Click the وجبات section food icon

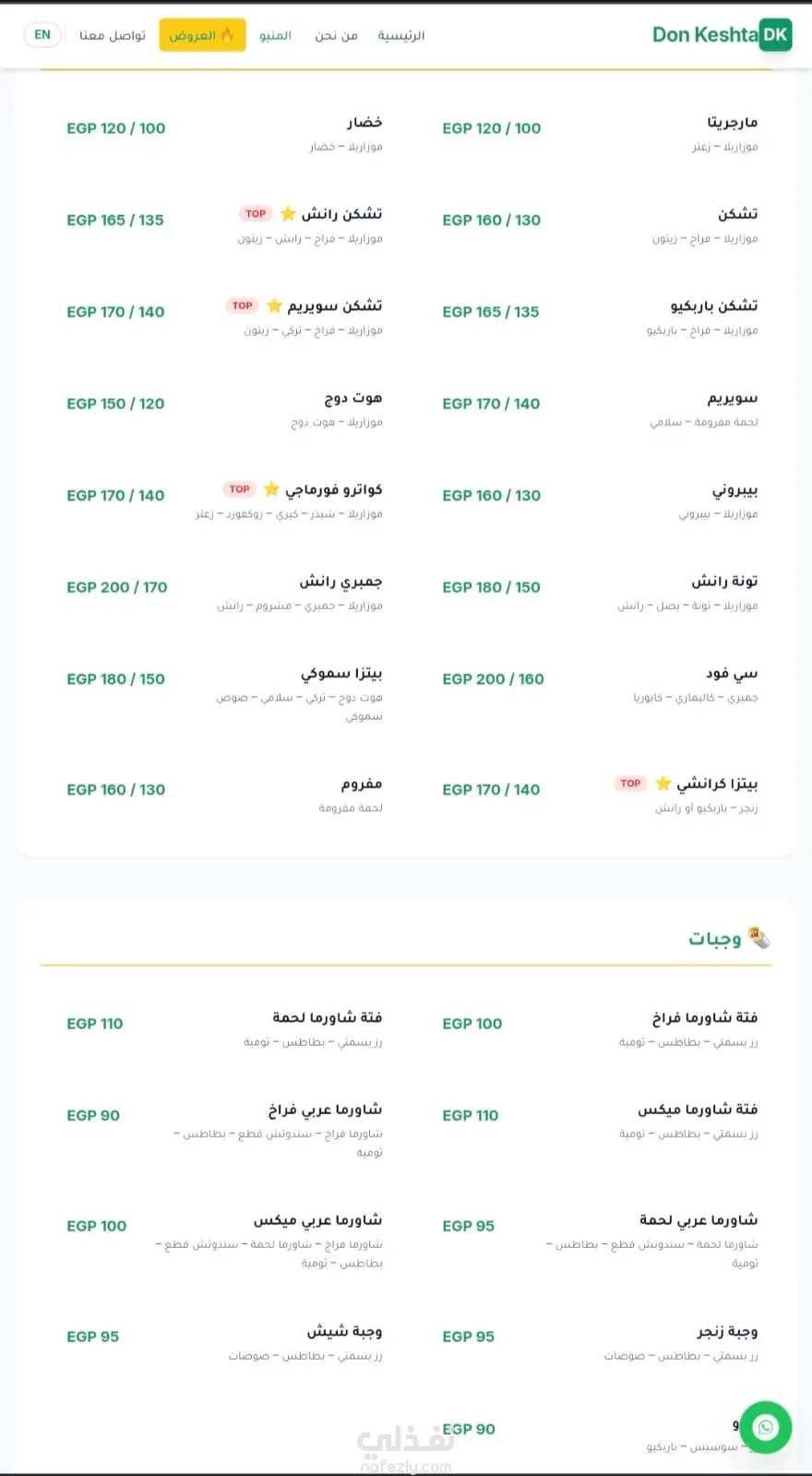click(x=759, y=938)
